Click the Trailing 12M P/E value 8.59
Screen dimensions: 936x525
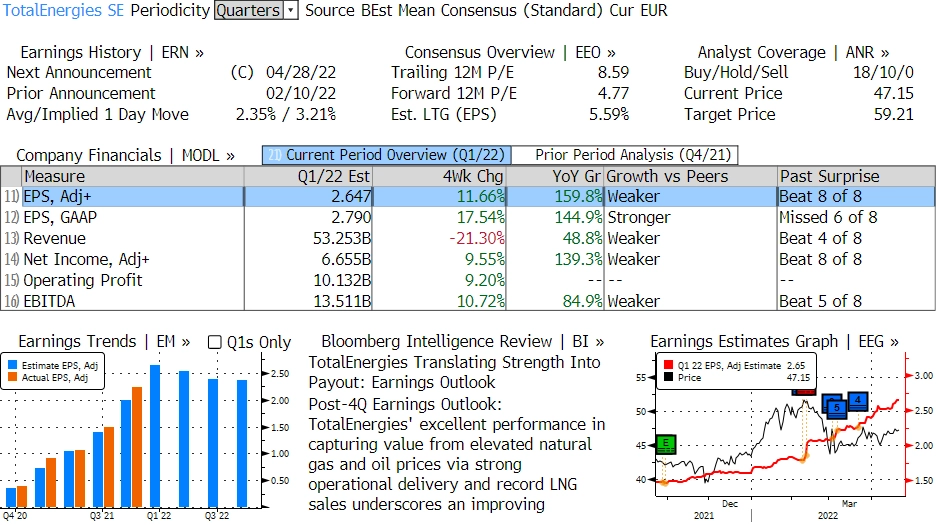[613, 73]
